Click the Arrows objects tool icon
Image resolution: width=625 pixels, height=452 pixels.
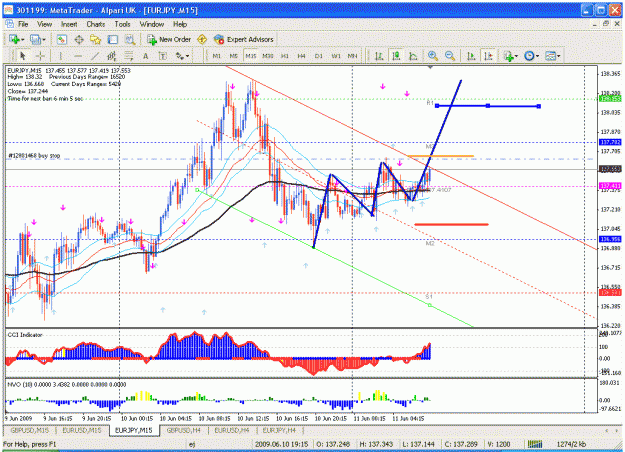click(180, 56)
